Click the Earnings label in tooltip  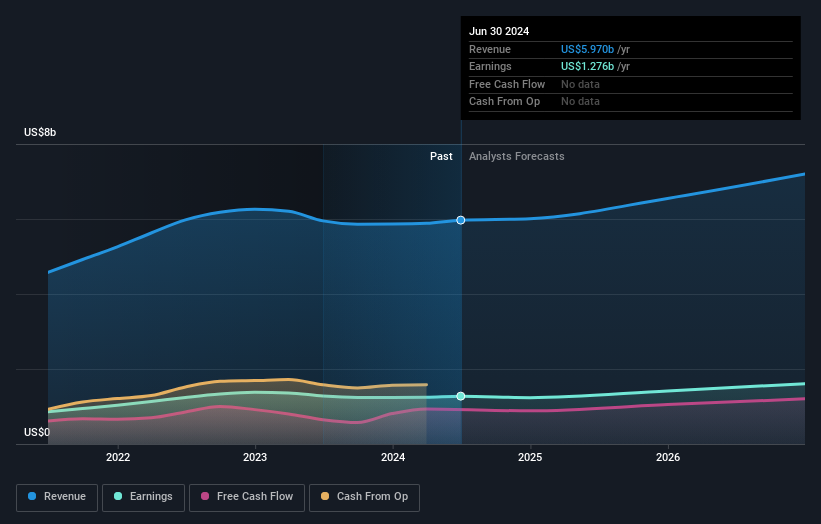pyautogui.click(x=490, y=66)
